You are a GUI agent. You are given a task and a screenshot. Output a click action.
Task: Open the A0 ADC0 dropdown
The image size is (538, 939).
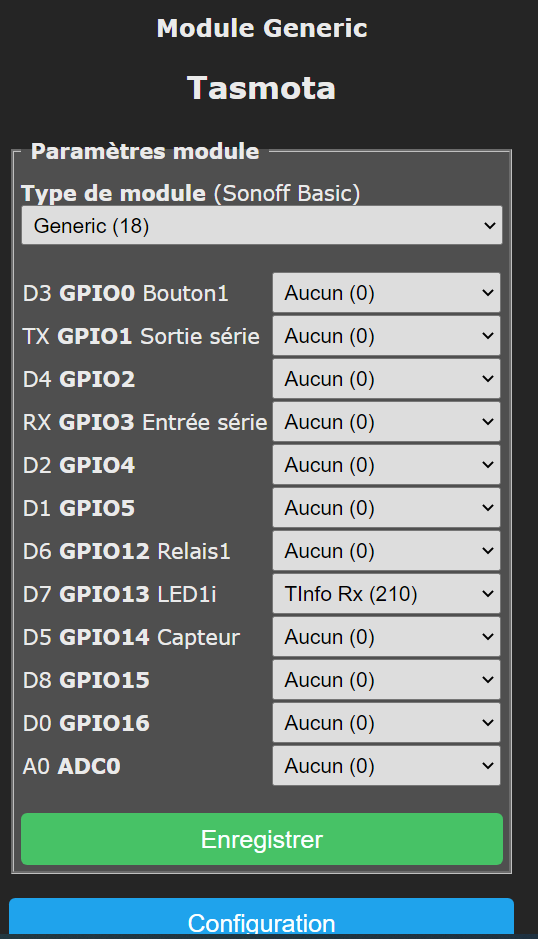pos(386,766)
